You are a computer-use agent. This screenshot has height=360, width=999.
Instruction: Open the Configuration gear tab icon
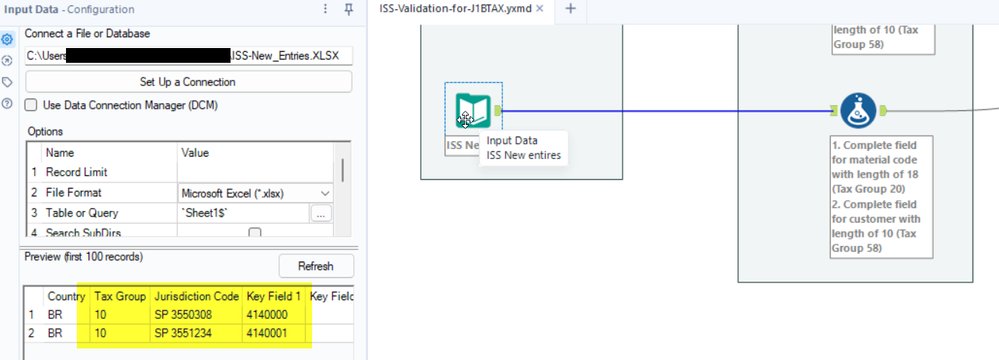[8, 40]
